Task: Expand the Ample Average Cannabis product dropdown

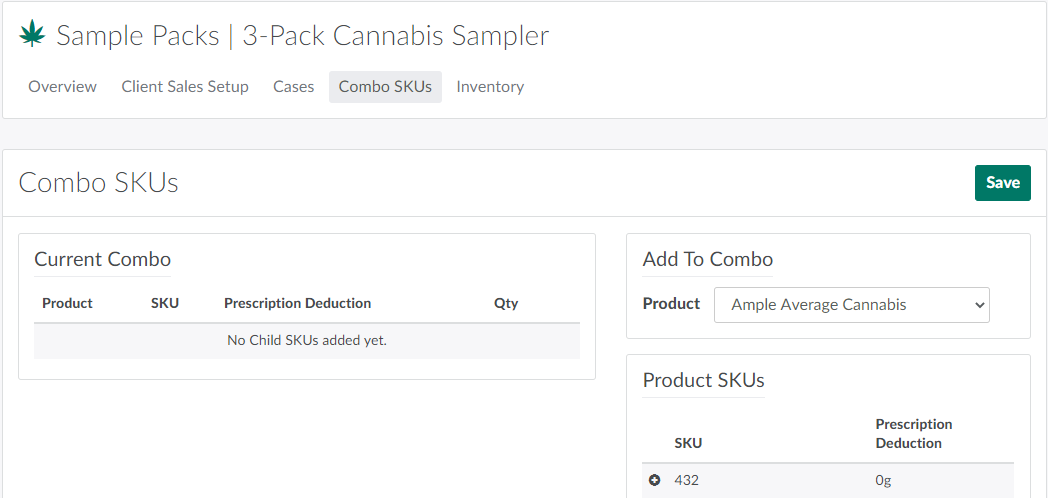Action: [851, 305]
